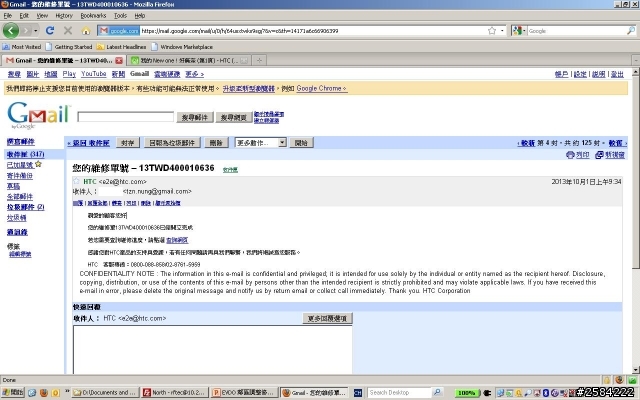
Task: Go back with Firefox Back arrow
Action: coord(11,31)
